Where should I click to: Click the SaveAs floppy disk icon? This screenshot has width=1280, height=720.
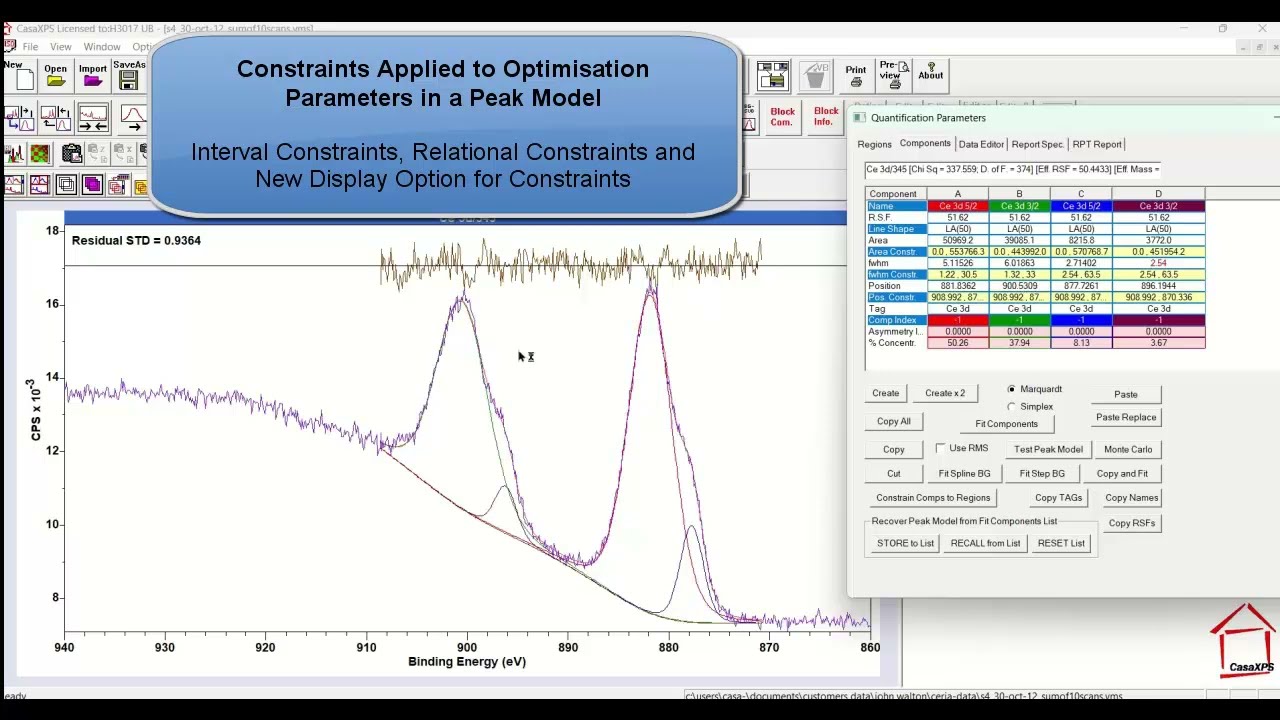coord(129,76)
